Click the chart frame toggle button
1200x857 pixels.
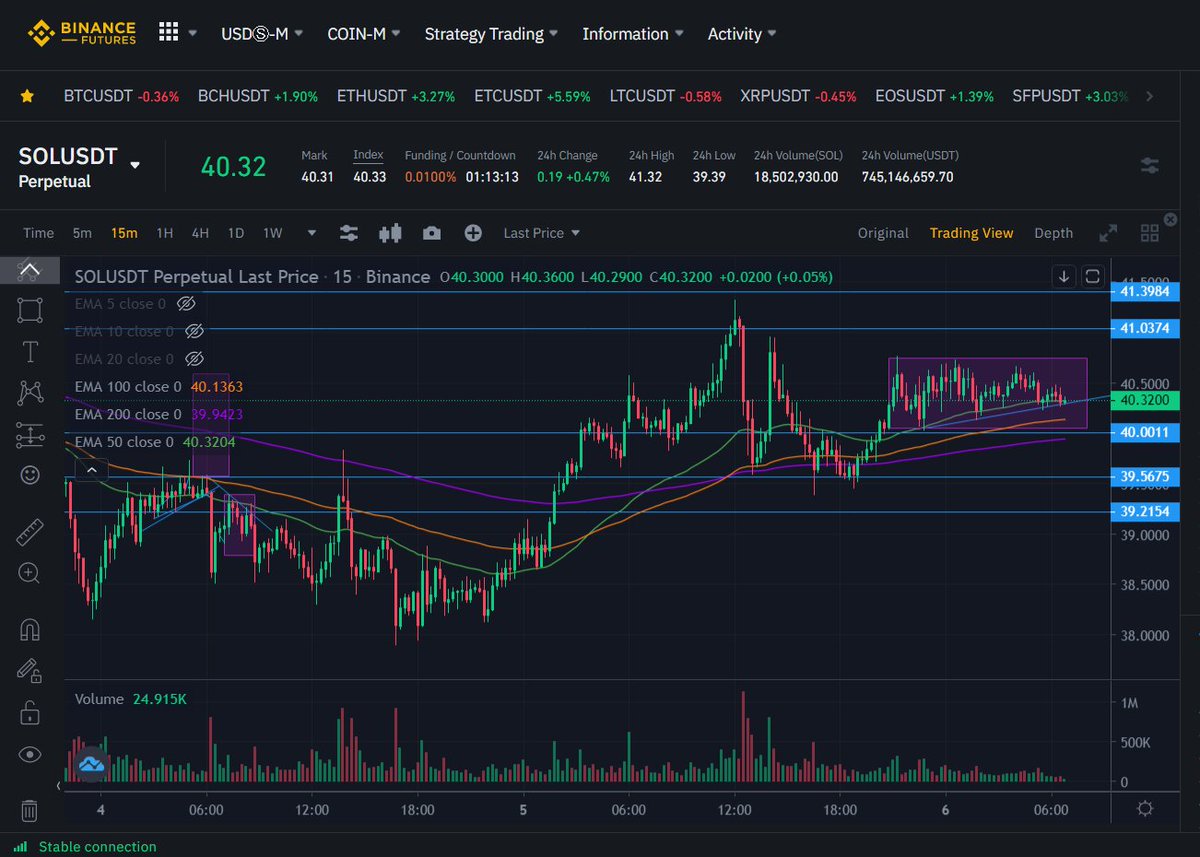tap(1092, 276)
